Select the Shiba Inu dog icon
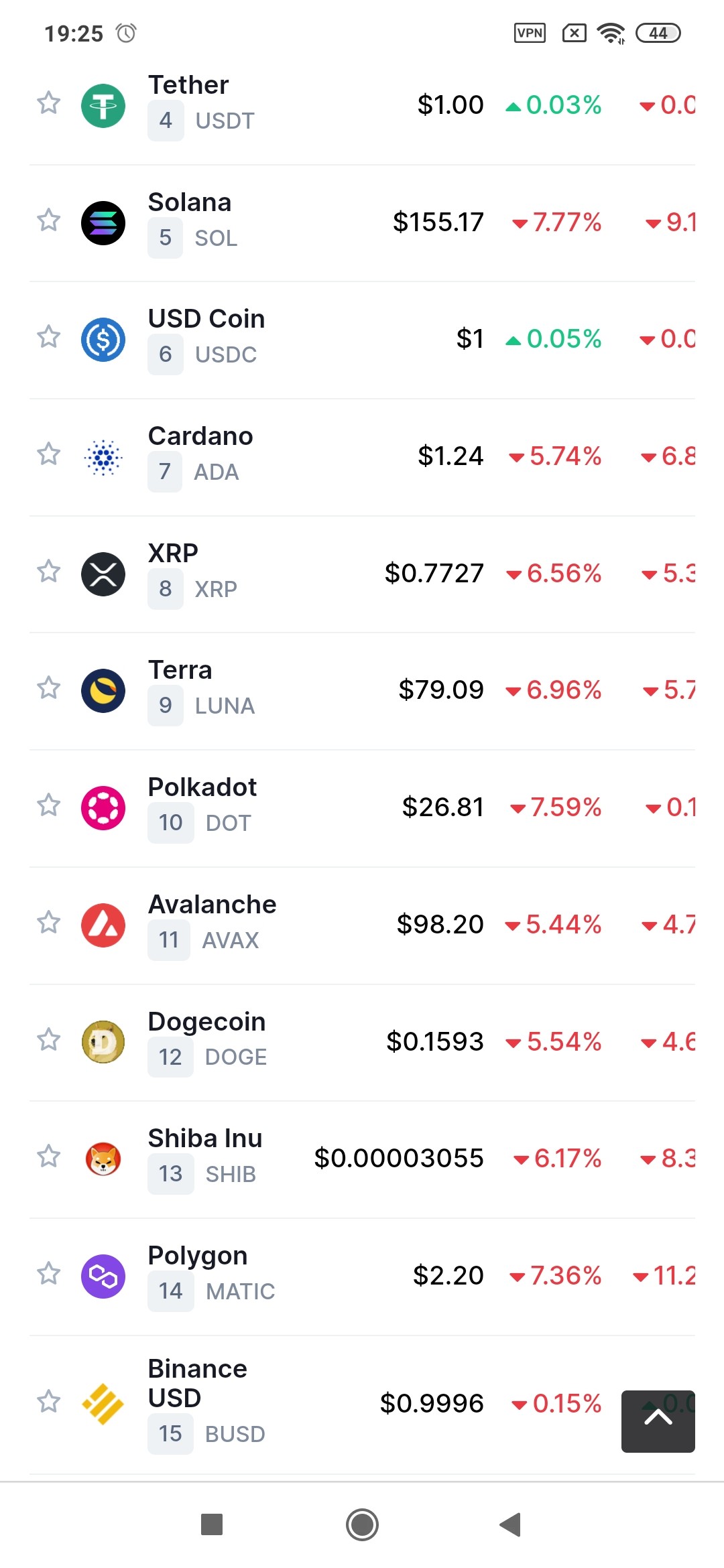The width and height of the screenshot is (724, 1568). click(x=103, y=1159)
